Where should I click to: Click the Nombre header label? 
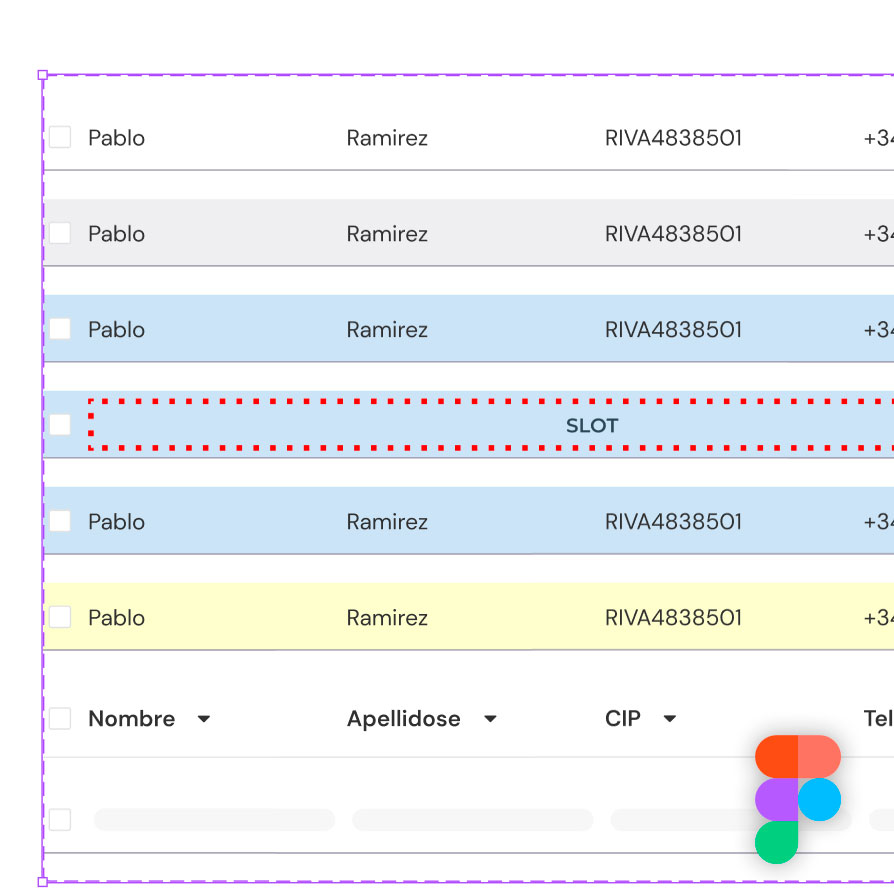tap(131, 718)
